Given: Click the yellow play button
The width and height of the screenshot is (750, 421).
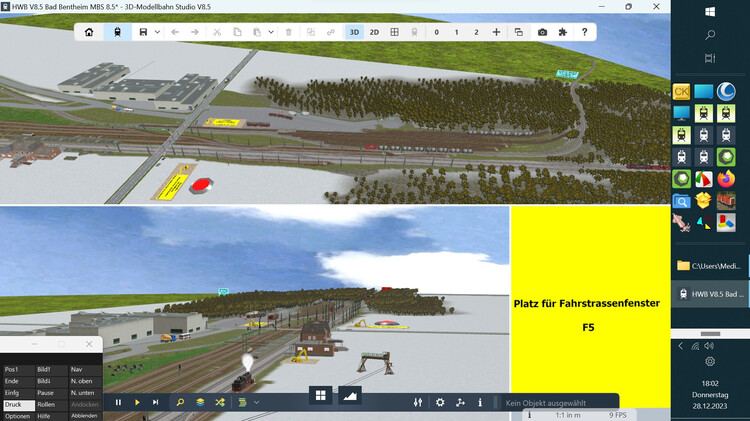Looking at the screenshot, I should click(x=137, y=402).
